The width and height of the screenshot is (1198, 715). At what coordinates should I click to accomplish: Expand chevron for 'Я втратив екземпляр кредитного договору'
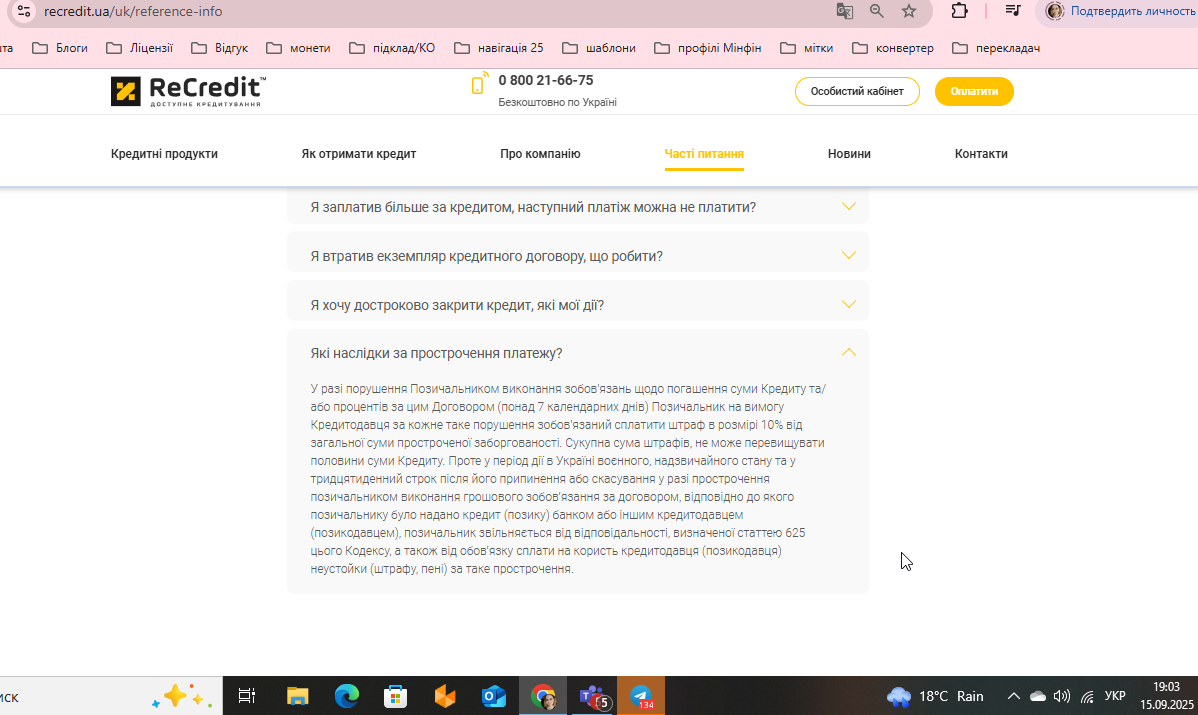[848, 255]
